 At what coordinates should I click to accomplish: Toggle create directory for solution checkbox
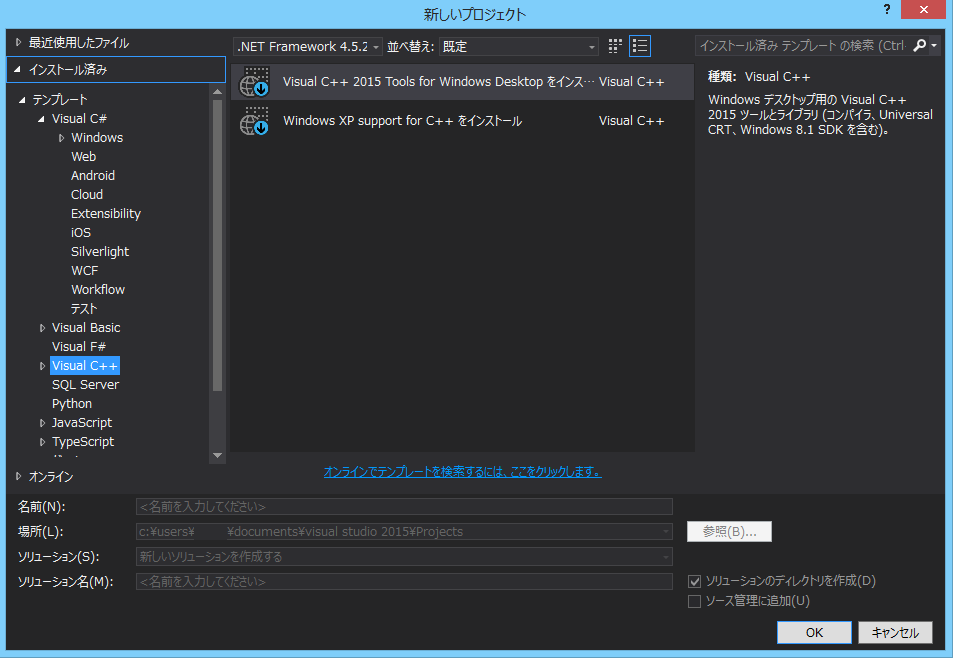694,581
